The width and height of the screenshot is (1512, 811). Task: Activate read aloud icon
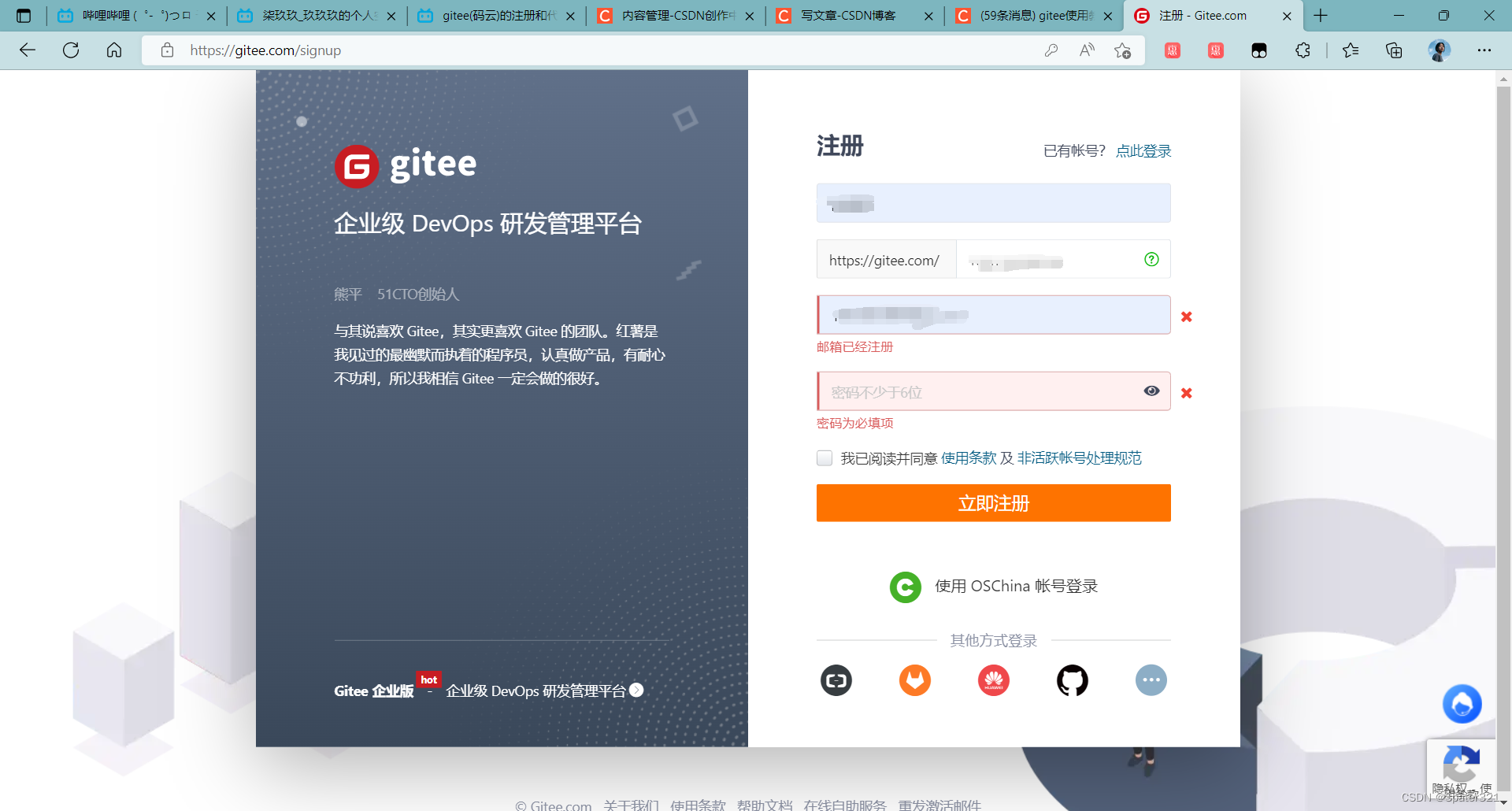(x=1087, y=50)
